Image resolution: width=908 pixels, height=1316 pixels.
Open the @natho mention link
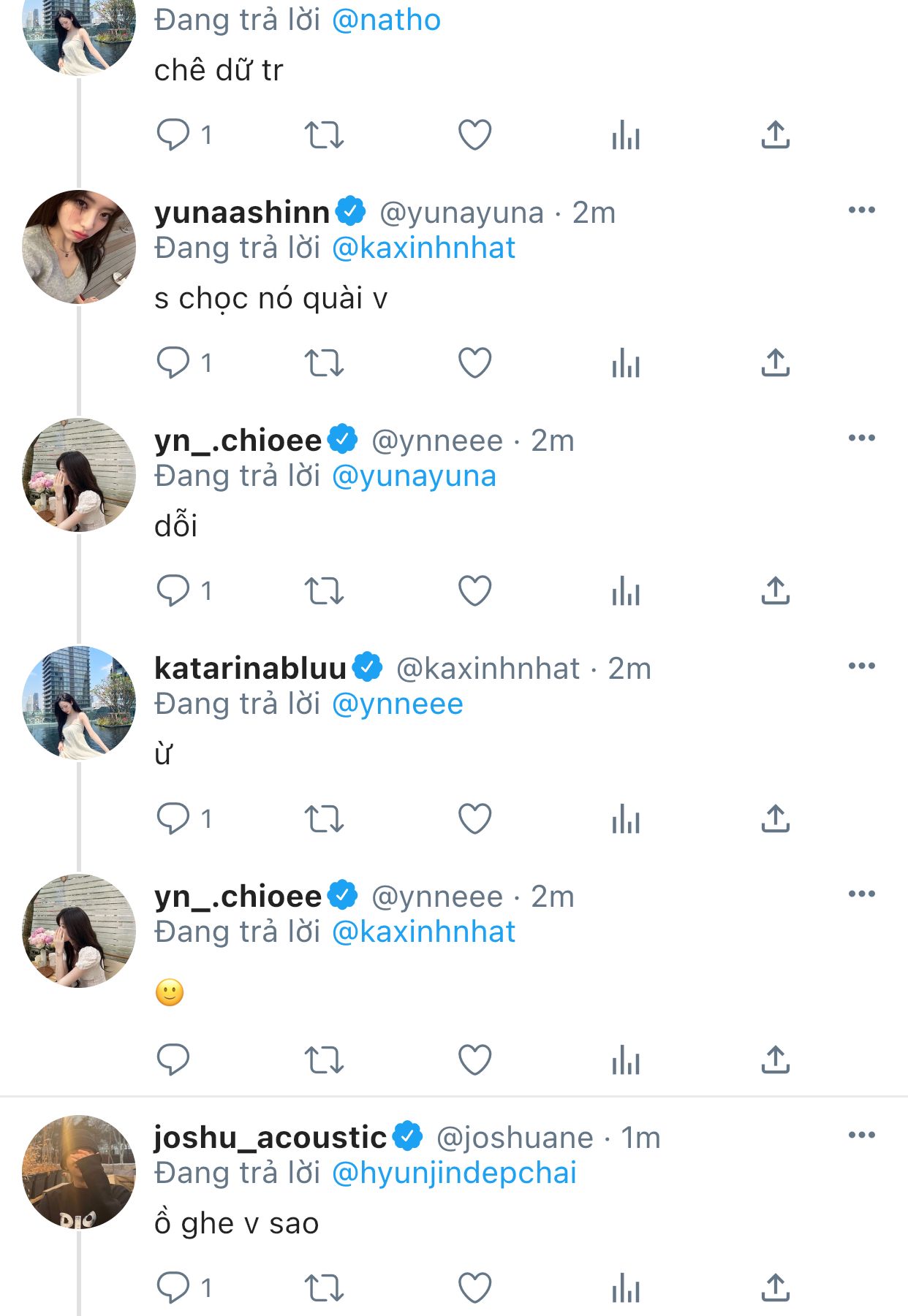[386, 20]
